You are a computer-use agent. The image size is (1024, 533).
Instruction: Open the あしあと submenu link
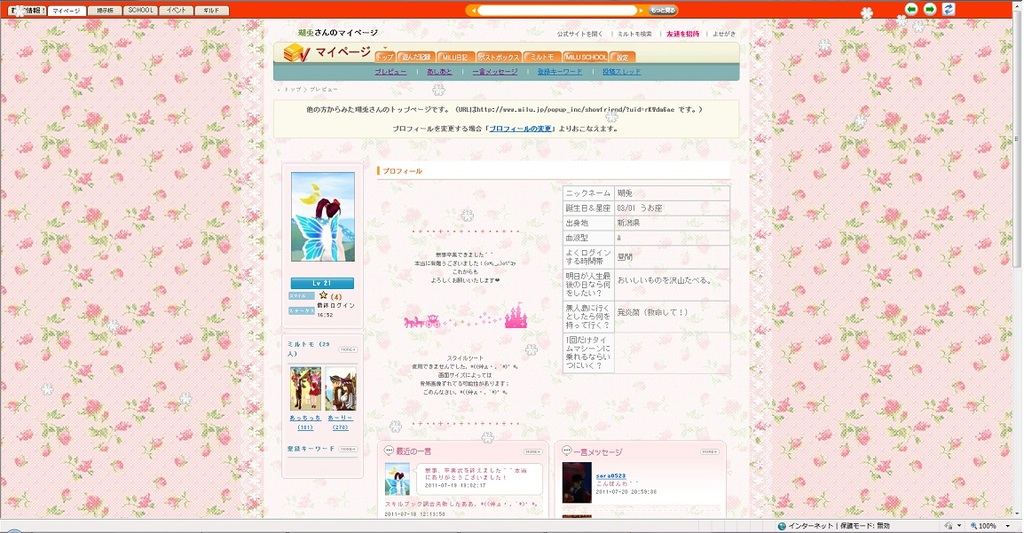coord(439,72)
